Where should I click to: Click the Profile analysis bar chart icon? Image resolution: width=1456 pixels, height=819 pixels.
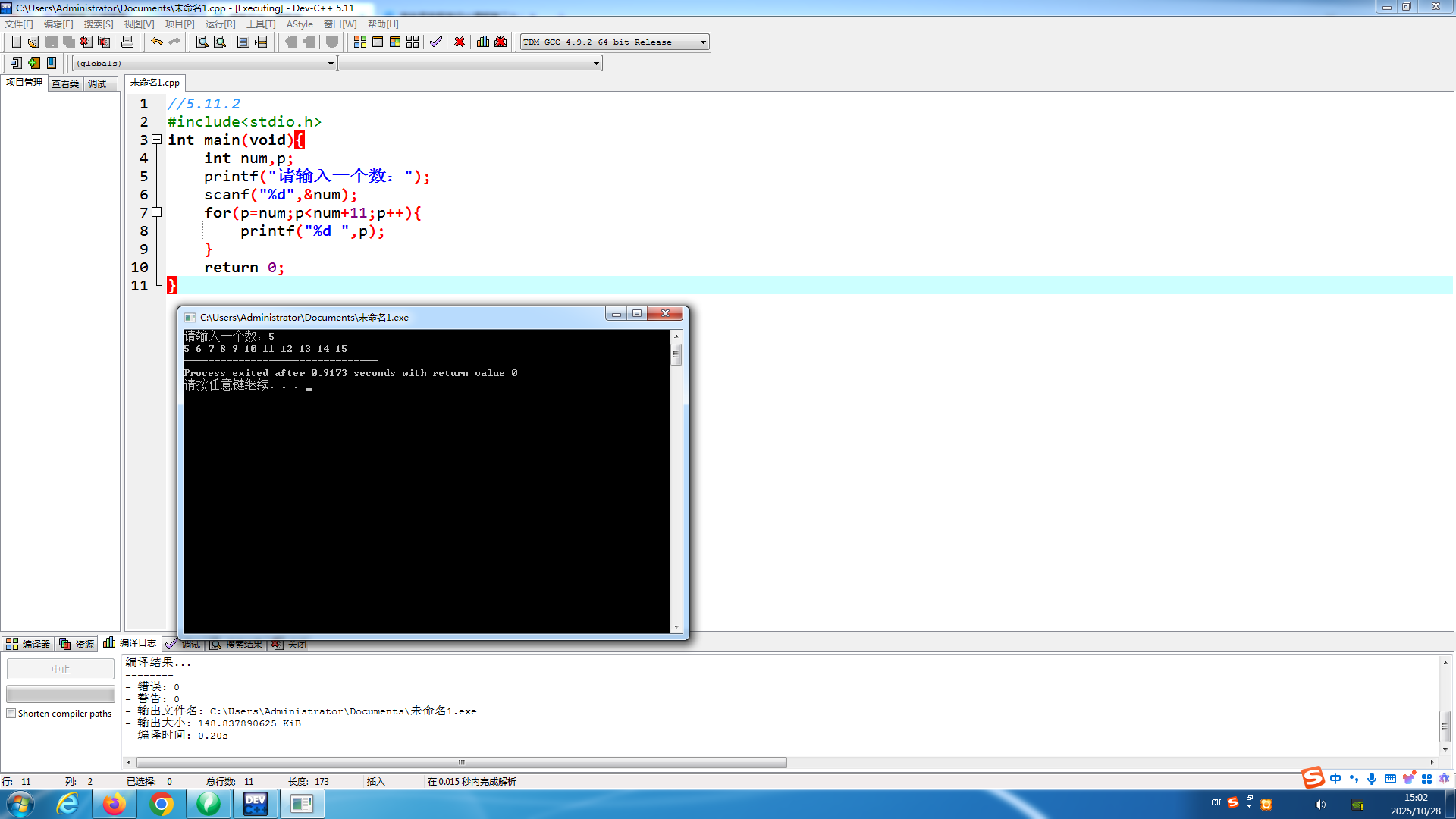pos(483,42)
